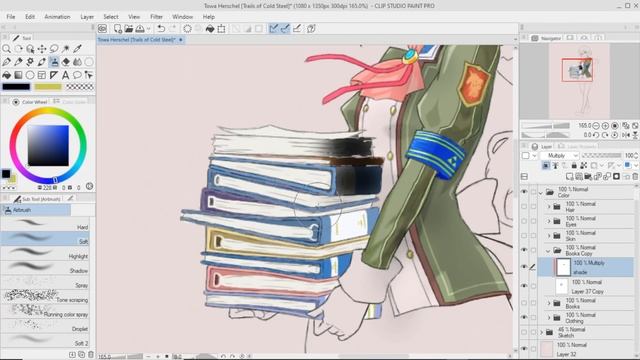Open the File menu
The width and height of the screenshot is (640, 360).
point(11,17)
